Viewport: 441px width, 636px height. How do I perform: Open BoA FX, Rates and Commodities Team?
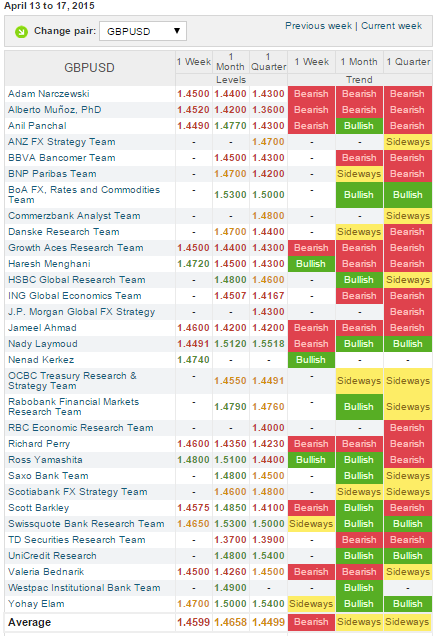[84, 195]
